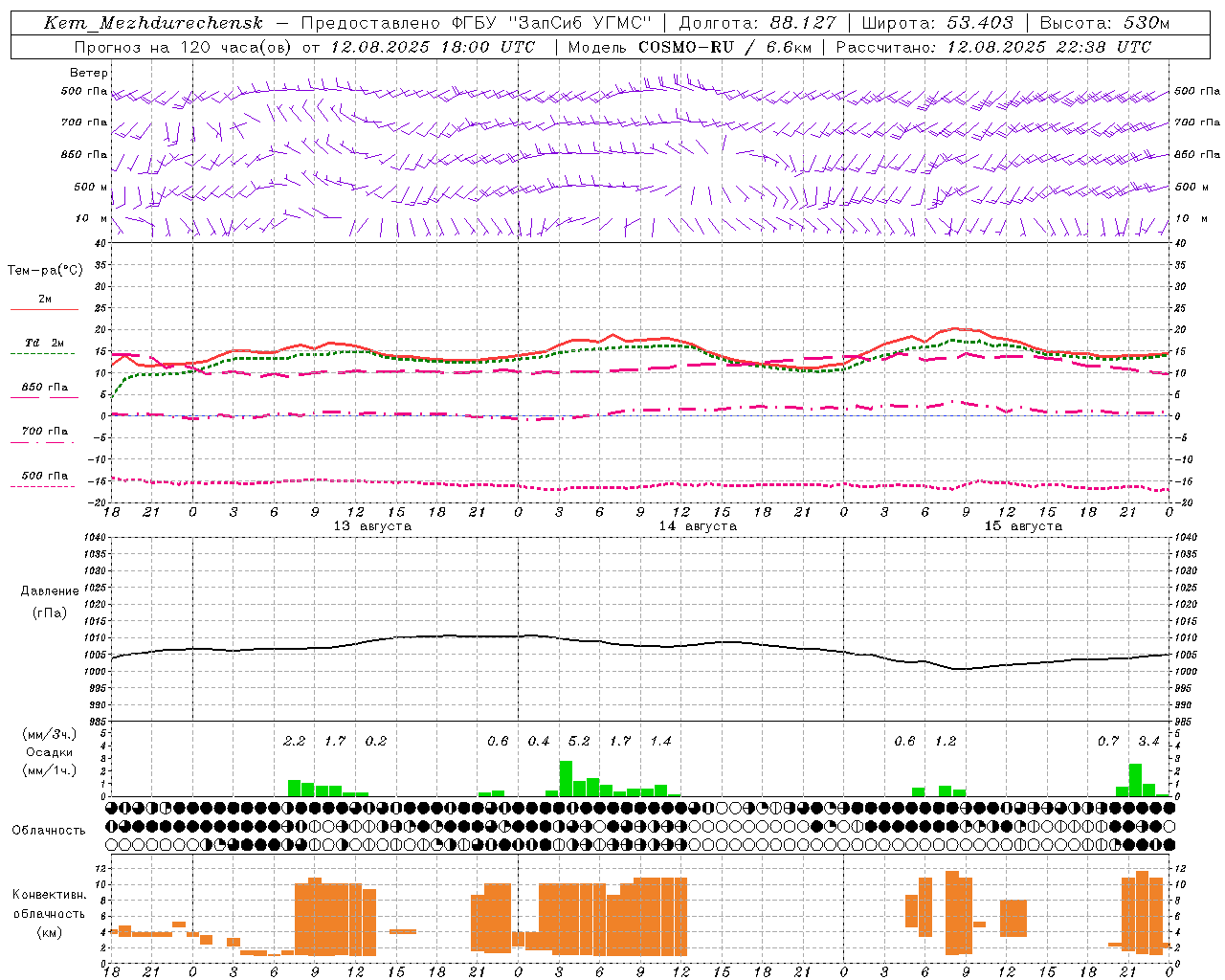Viewport: 1225px width, 980px height.
Task: Click the '0.4' precipitation value
Action: pyautogui.click(x=539, y=742)
